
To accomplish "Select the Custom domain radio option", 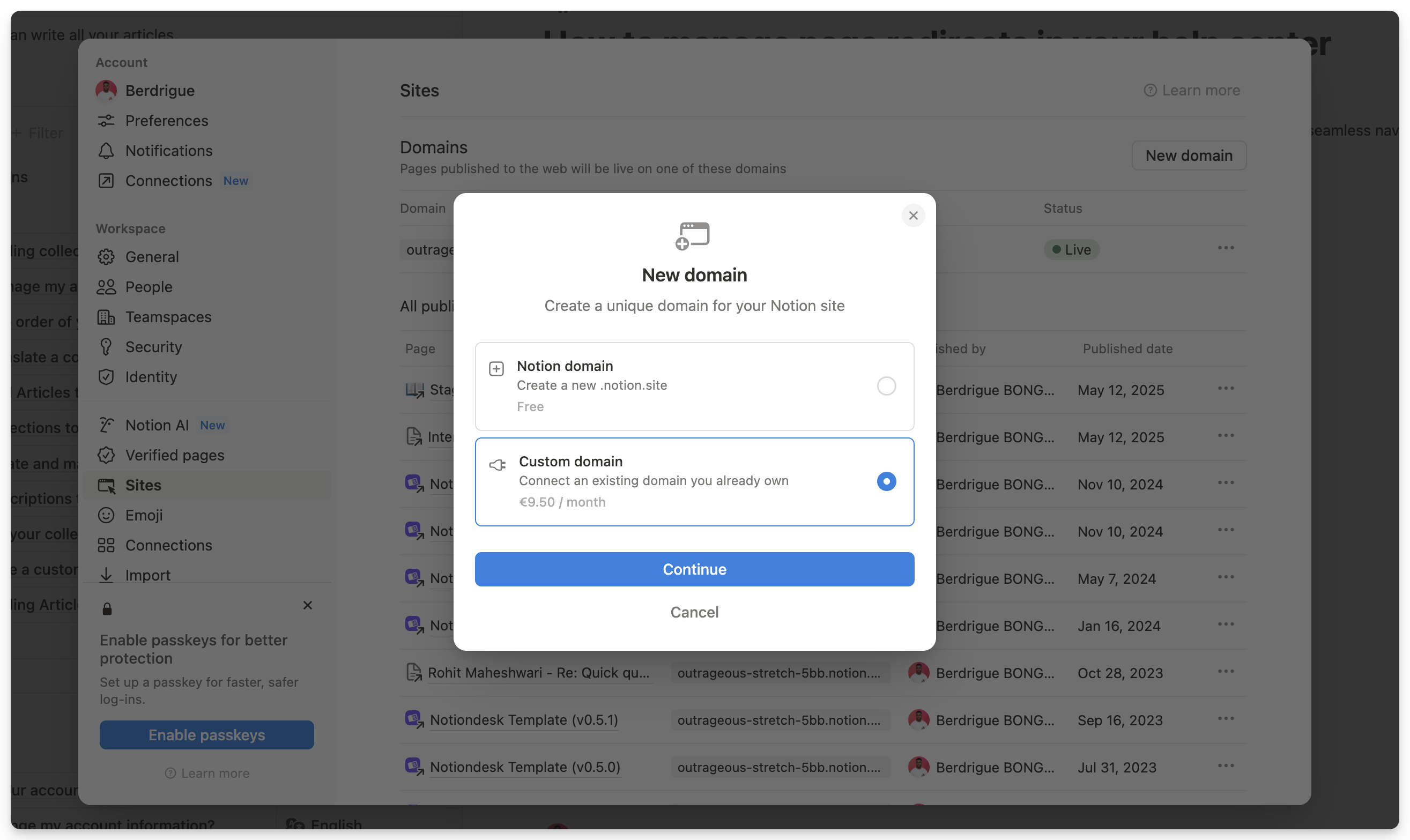I will coord(886,481).
